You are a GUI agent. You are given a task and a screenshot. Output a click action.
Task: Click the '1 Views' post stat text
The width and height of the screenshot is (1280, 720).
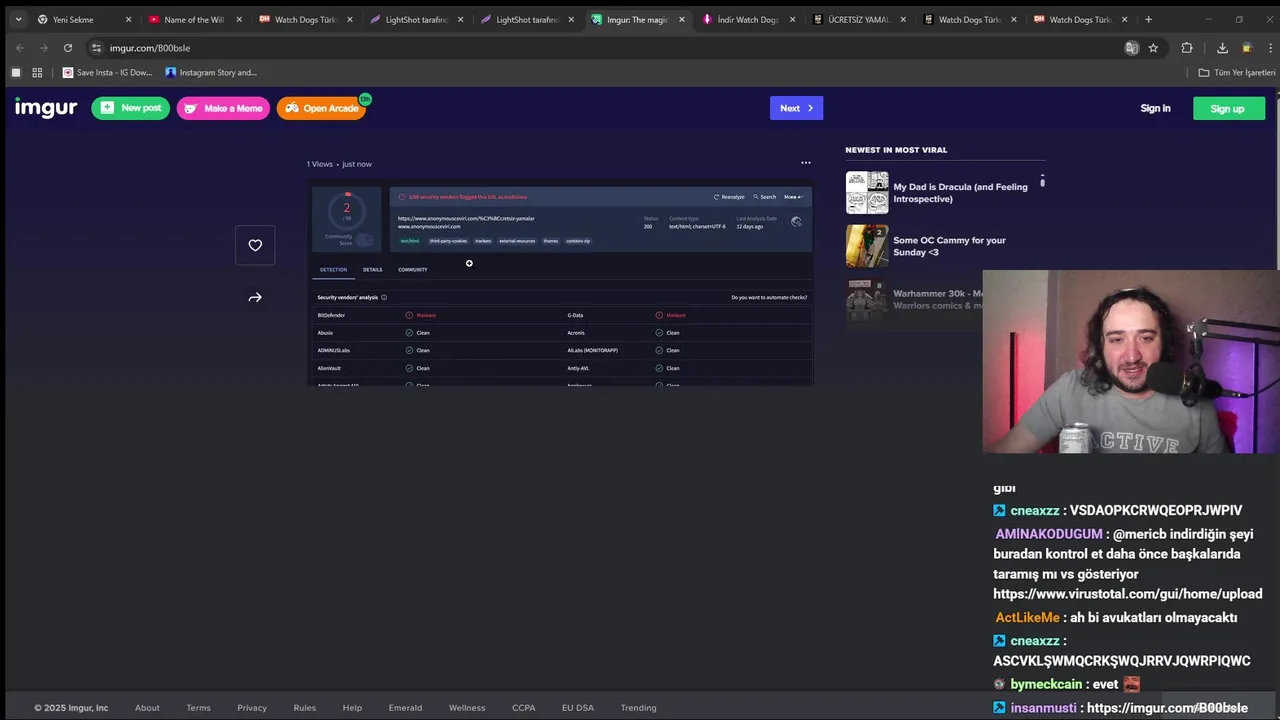pos(320,164)
